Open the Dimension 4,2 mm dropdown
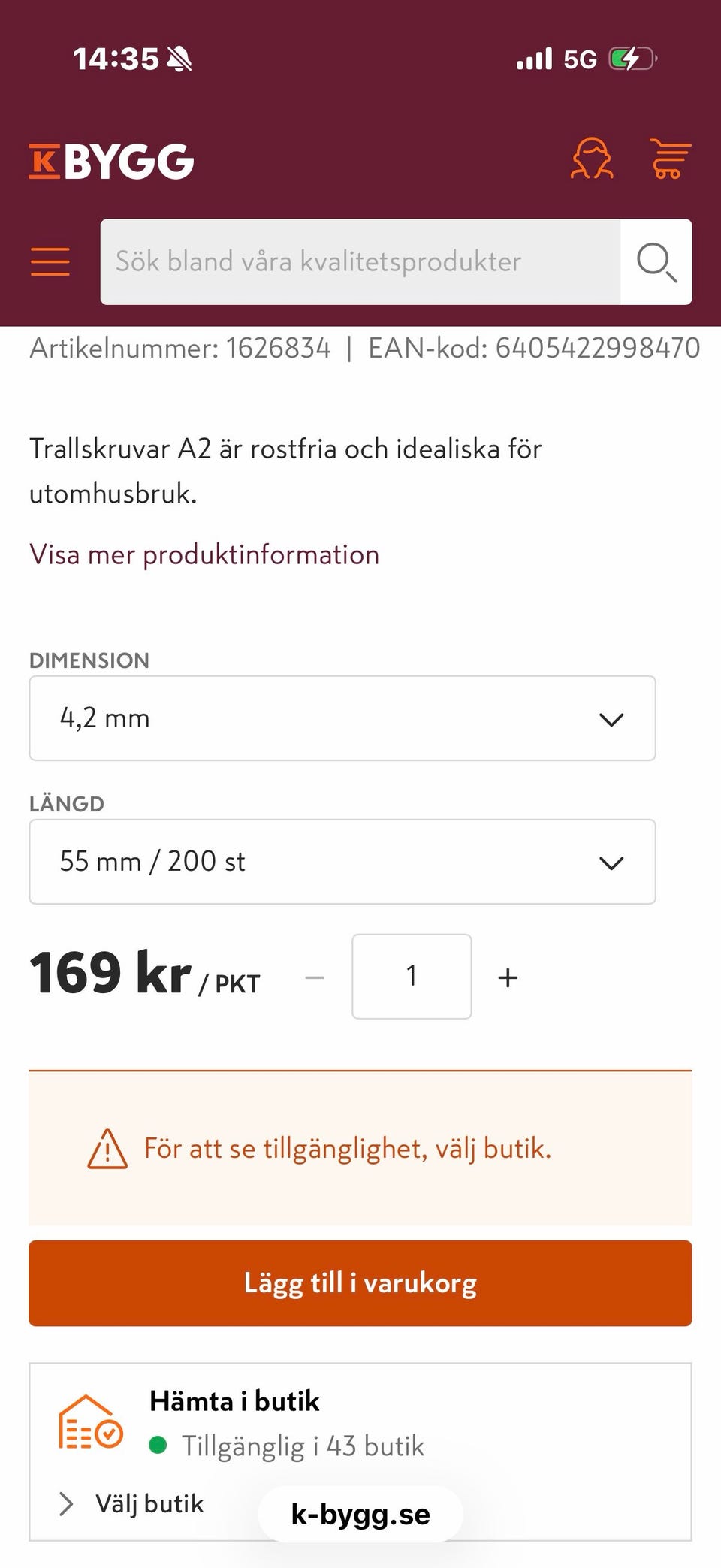721x1568 pixels. pos(342,718)
